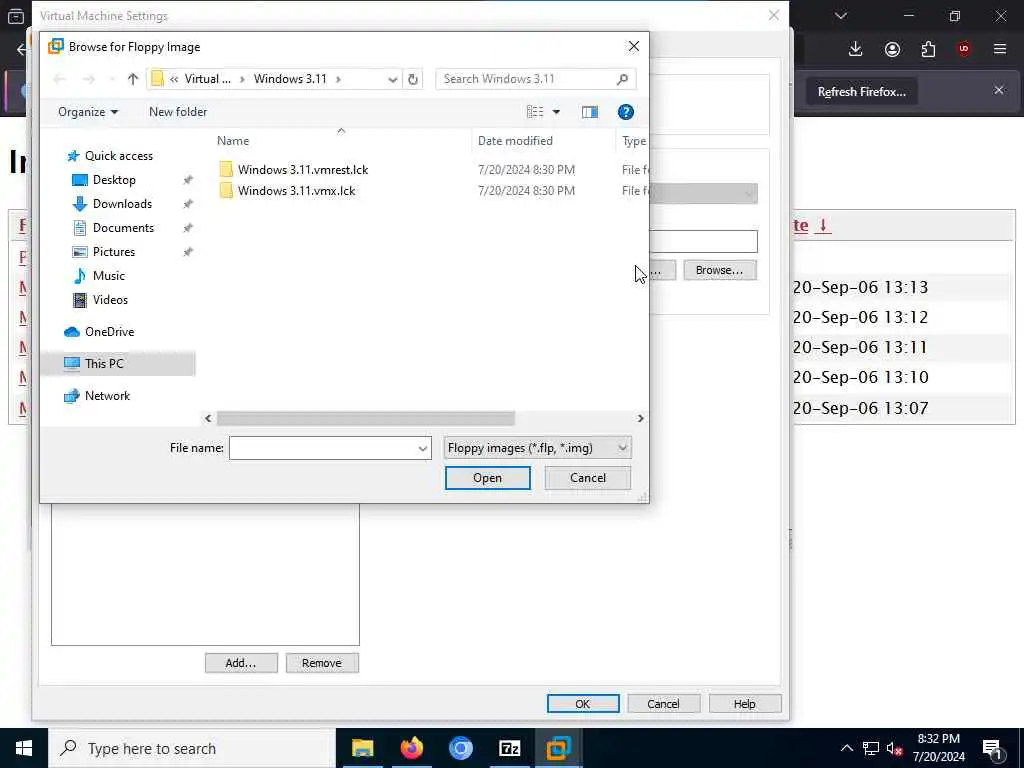Click the uBlock Origin toolbar icon
Image resolution: width=1024 pixels, height=768 pixels.
coord(964,49)
